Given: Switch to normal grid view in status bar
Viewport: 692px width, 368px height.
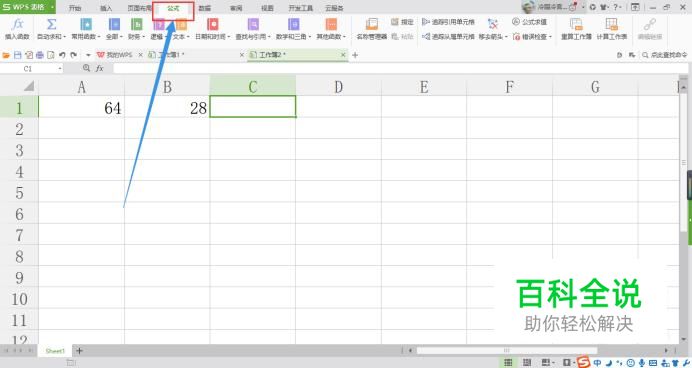Looking at the screenshot, I should 508,363.
